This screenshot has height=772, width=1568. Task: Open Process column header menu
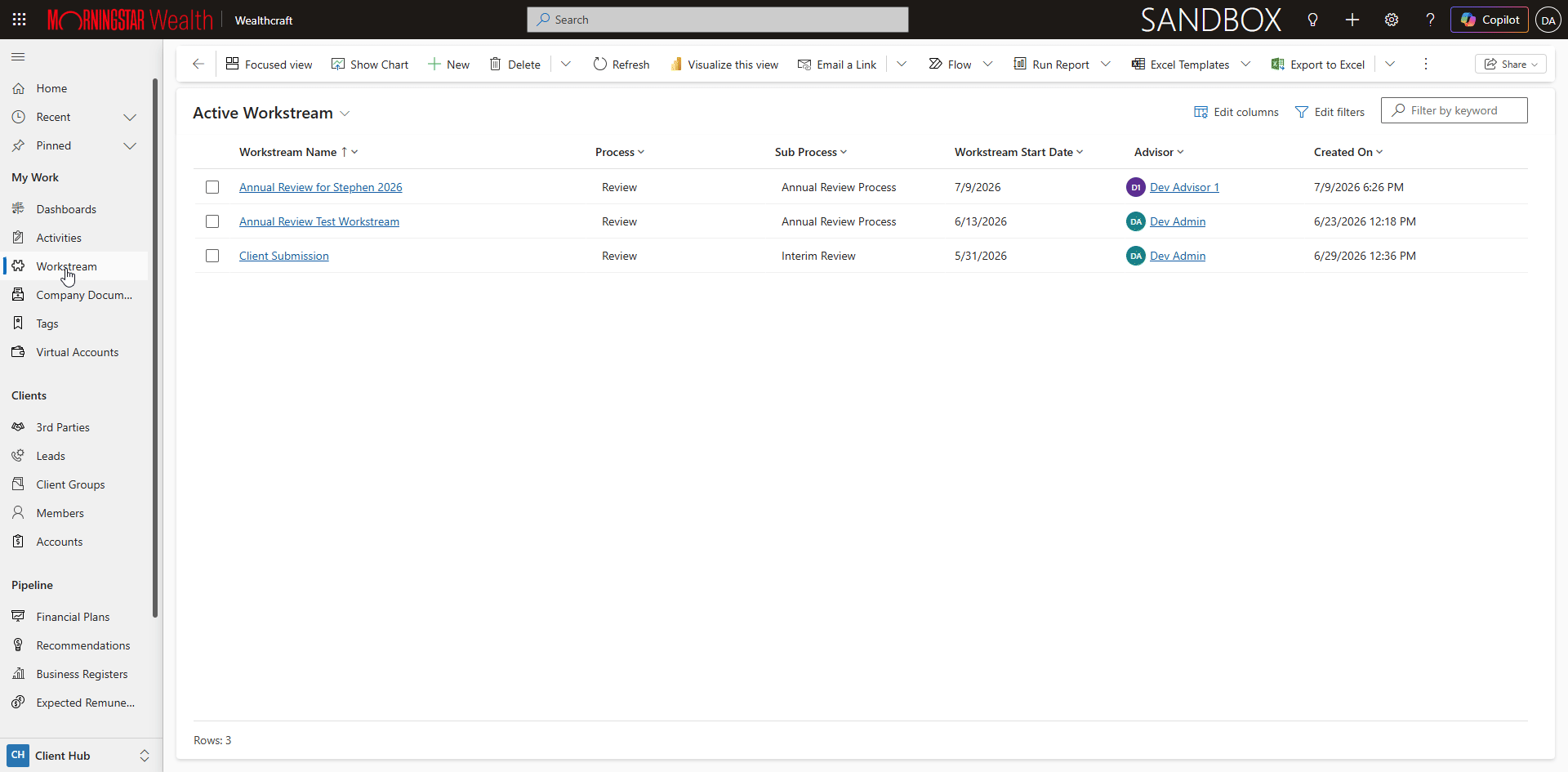(x=620, y=152)
